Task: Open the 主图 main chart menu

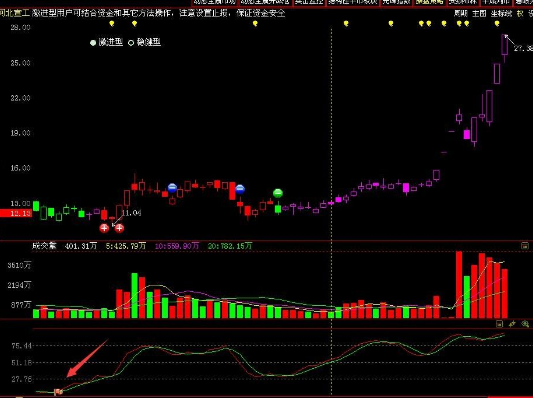Action: [479, 14]
